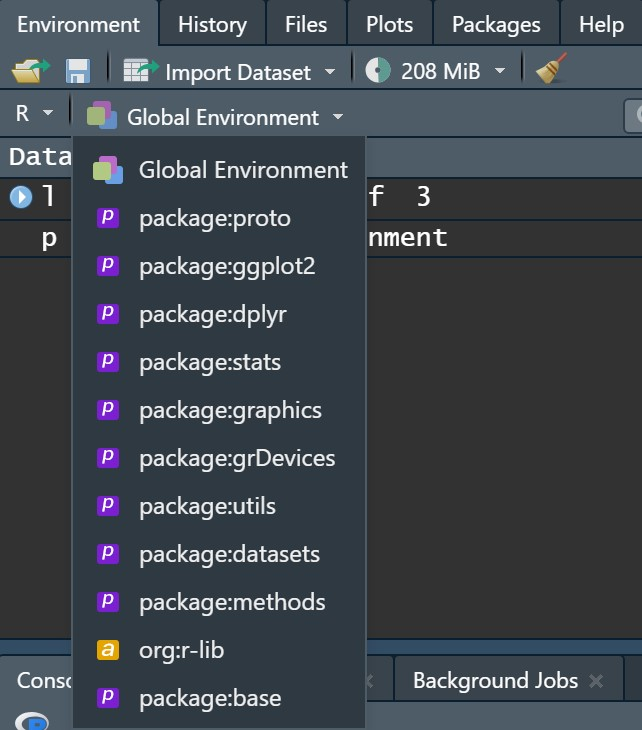Screen dimensions: 642x730
Task: Select package:datasets in environment list
Action: pos(219,554)
